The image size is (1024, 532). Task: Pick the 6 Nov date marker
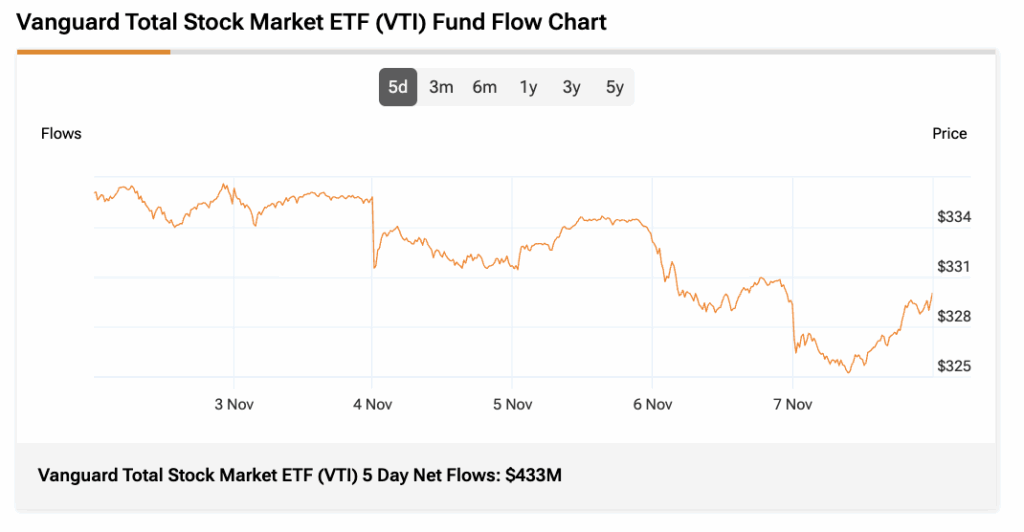click(x=652, y=404)
